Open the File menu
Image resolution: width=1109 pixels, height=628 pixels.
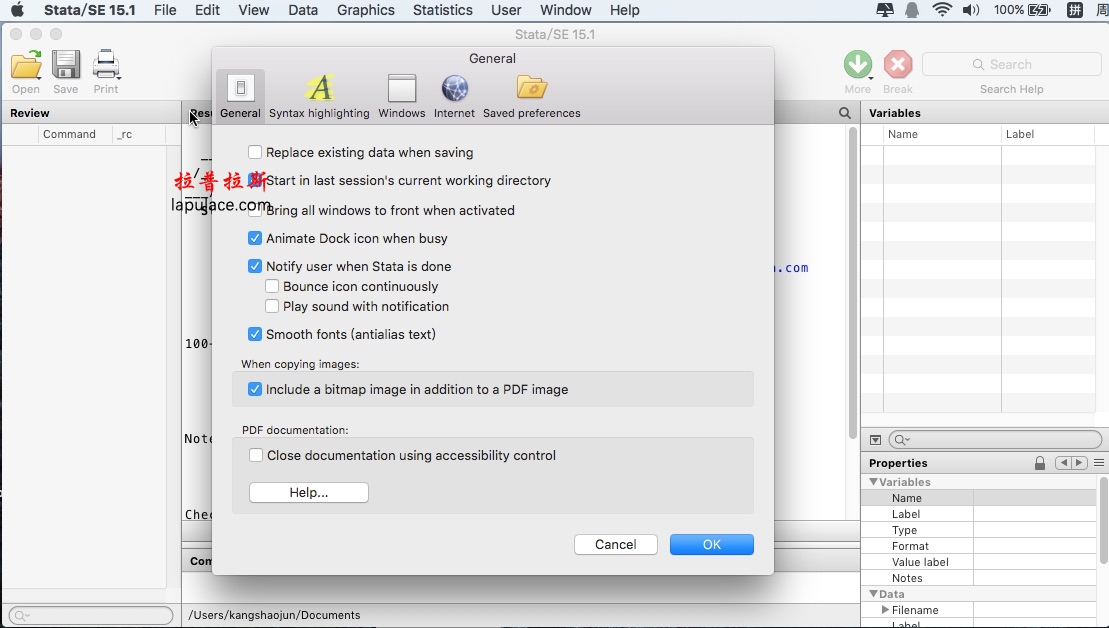165,10
